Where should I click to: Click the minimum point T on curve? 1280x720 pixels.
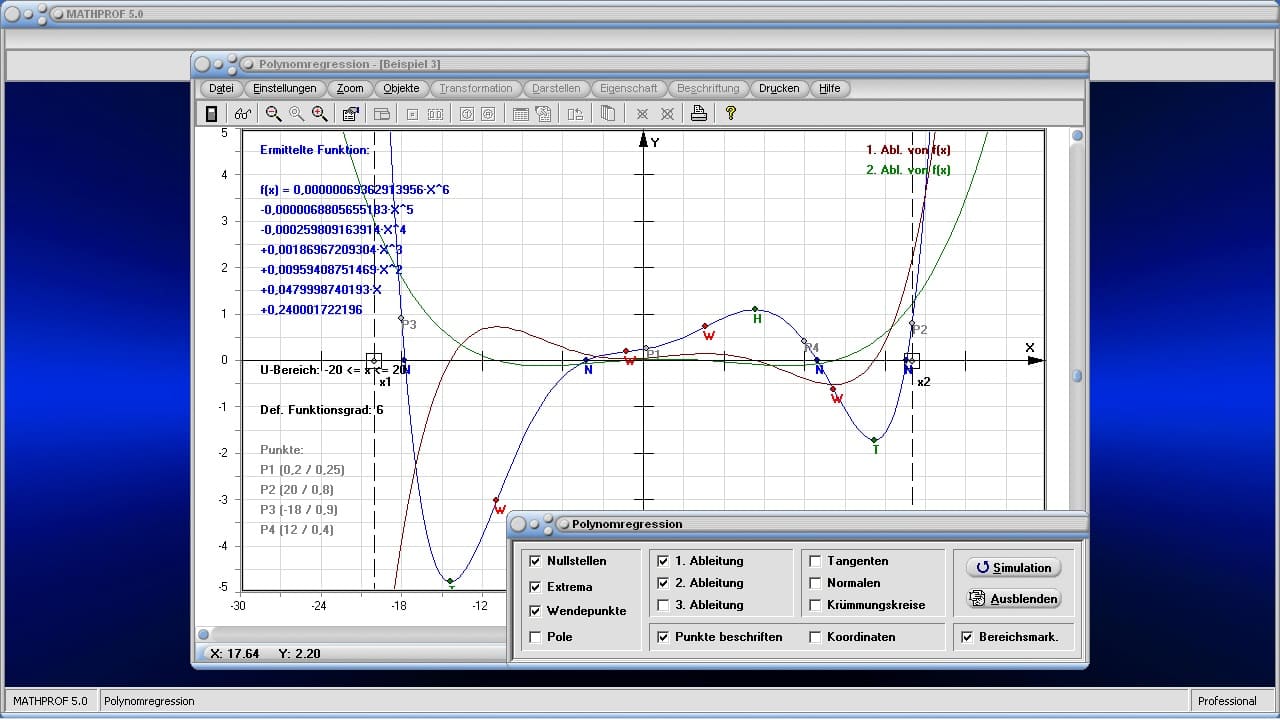coord(874,440)
